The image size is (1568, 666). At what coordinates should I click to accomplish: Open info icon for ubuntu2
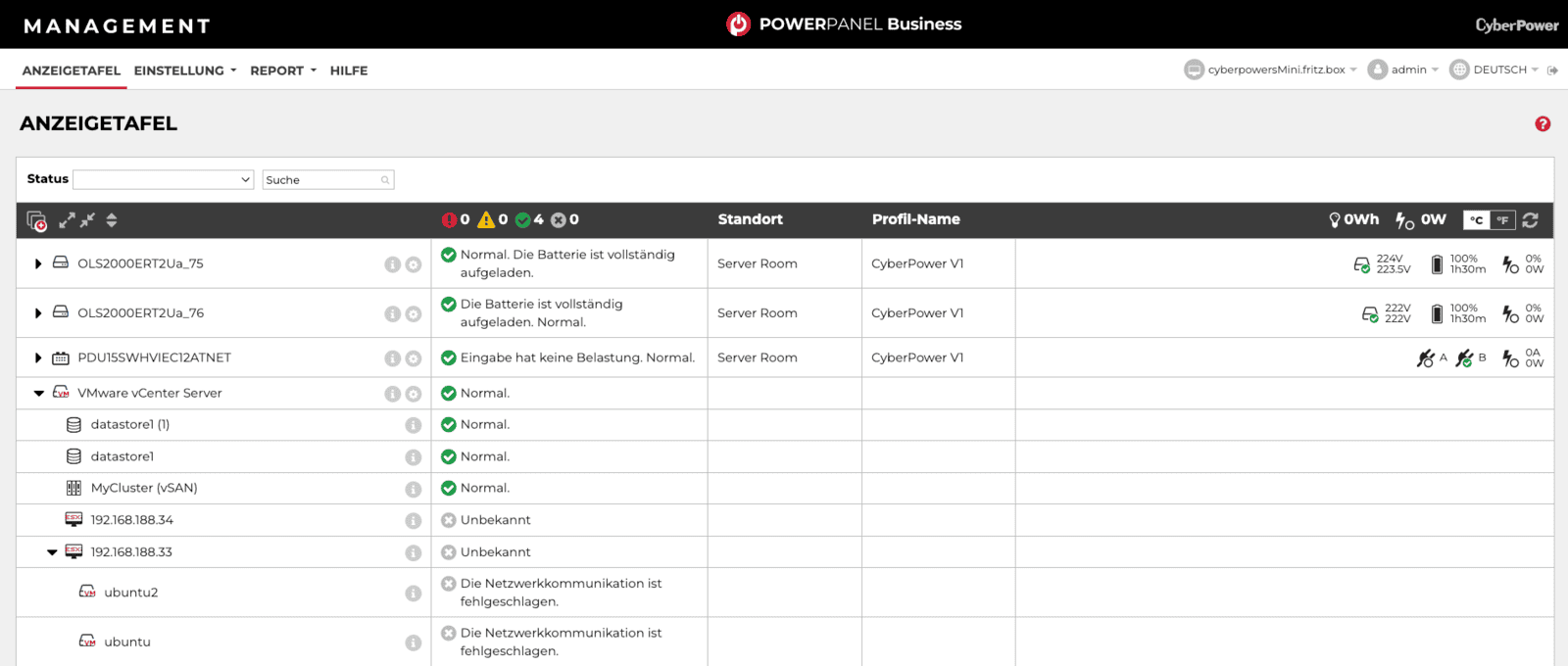pos(414,594)
